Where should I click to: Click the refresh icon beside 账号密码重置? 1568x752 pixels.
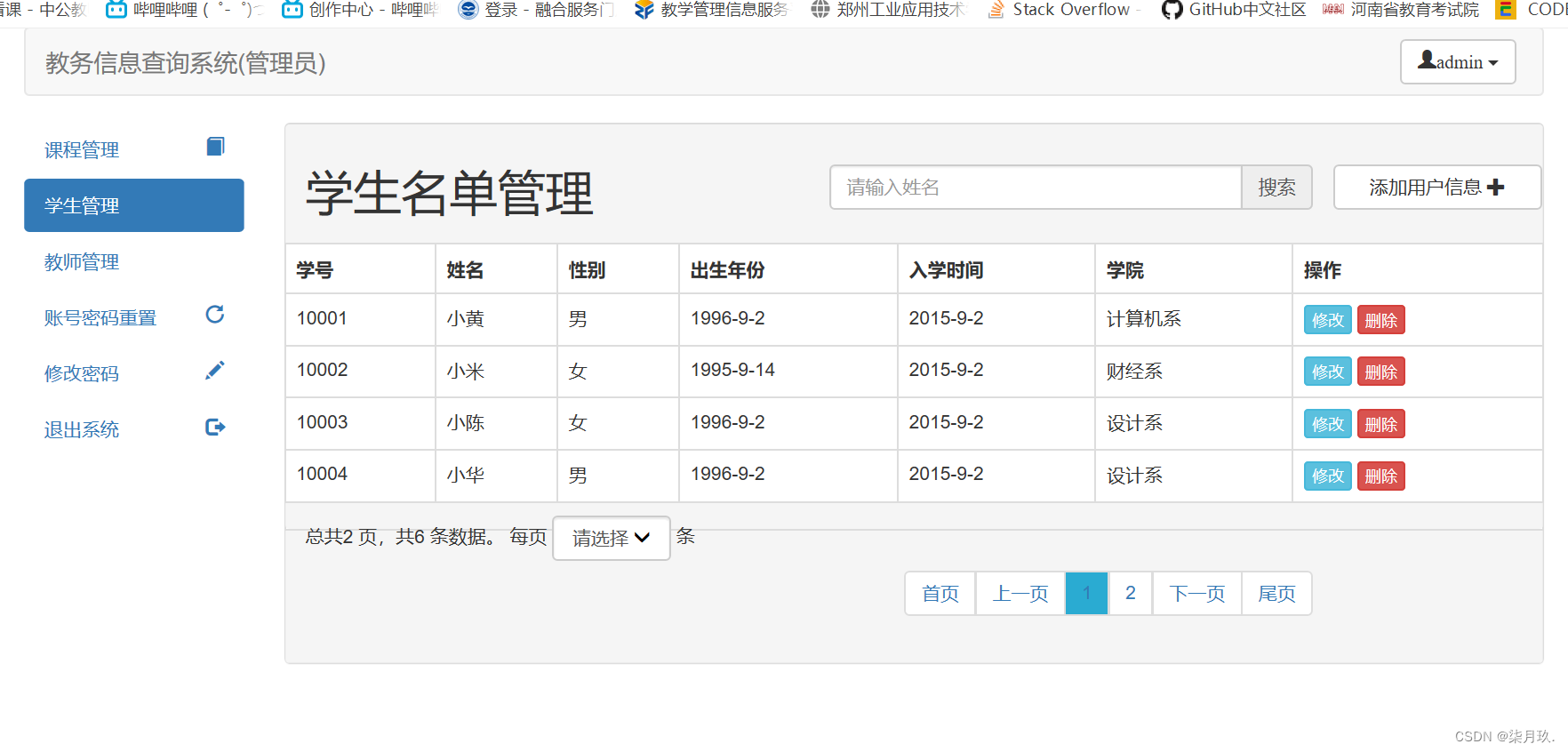pyautogui.click(x=215, y=315)
